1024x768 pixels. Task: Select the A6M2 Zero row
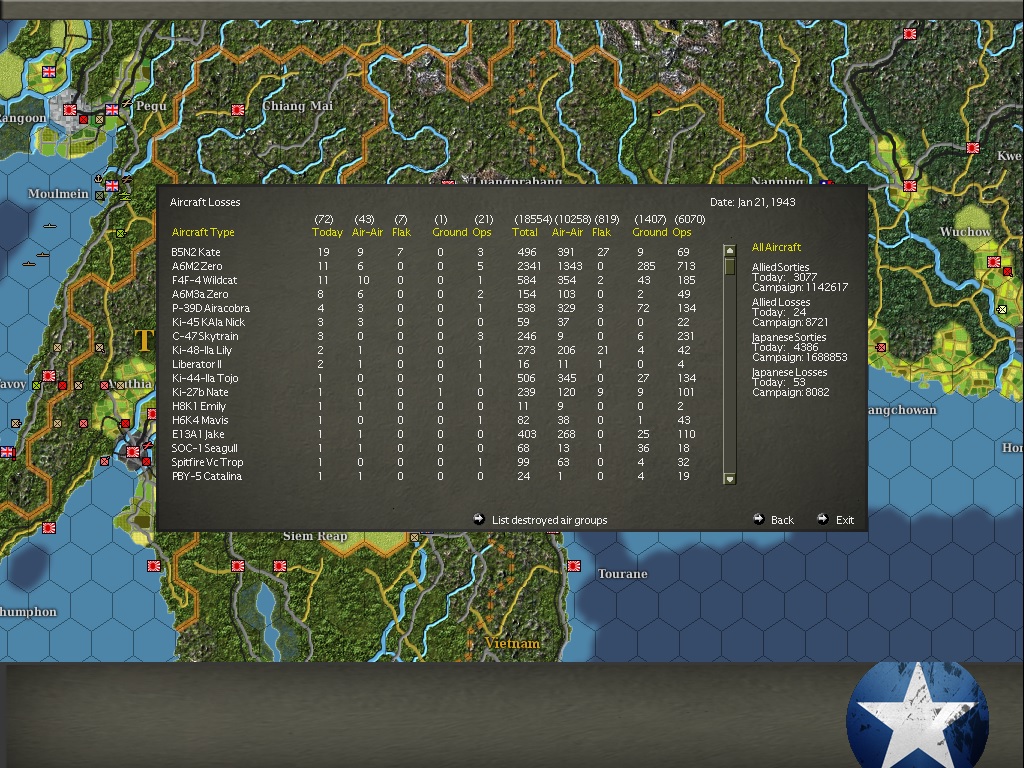click(x=434, y=266)
